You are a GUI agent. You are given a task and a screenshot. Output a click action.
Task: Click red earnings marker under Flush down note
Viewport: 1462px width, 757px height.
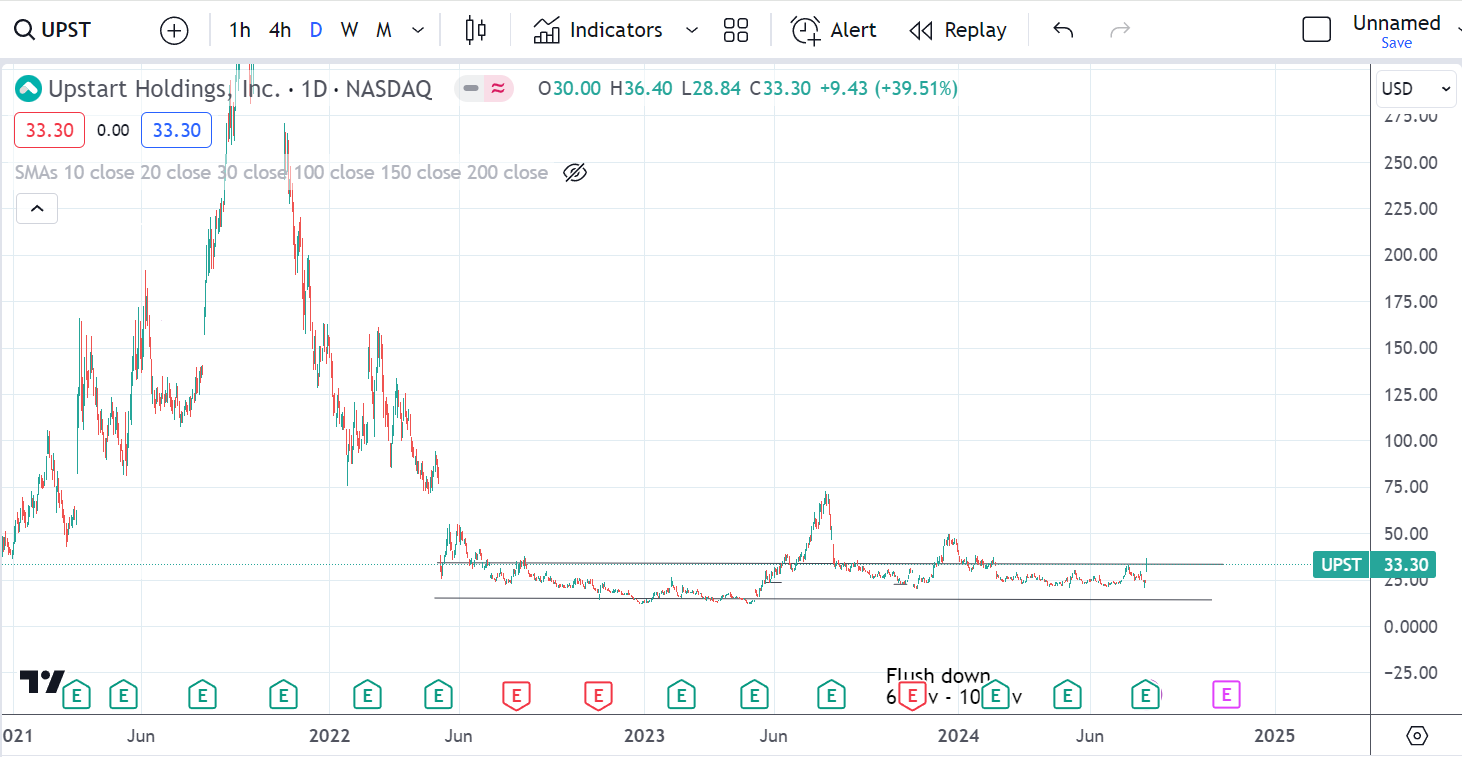pos(911,694)
